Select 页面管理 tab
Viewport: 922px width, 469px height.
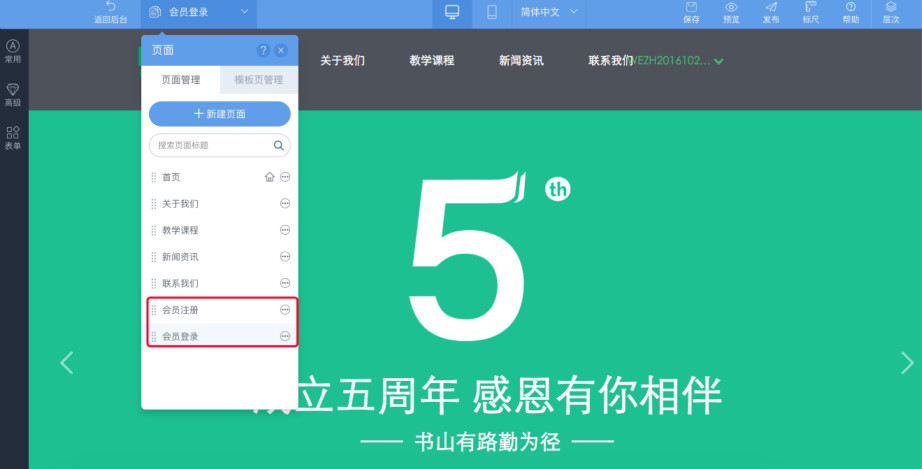point(181,80)
